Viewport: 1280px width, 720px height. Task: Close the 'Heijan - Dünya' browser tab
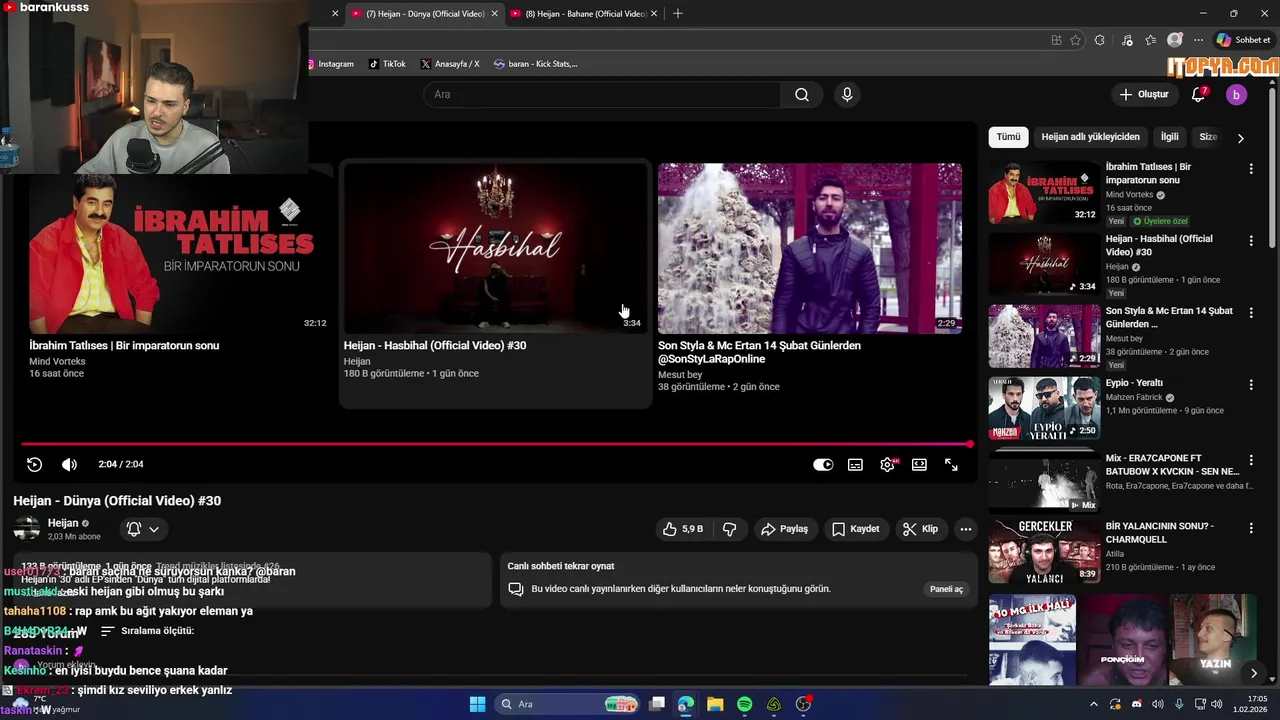pos(494,14)
